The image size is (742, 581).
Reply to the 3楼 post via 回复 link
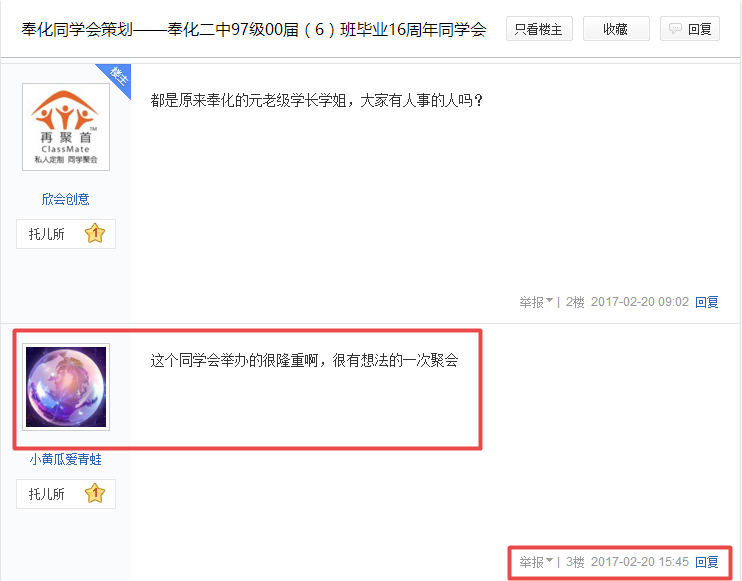coord(707,562)
